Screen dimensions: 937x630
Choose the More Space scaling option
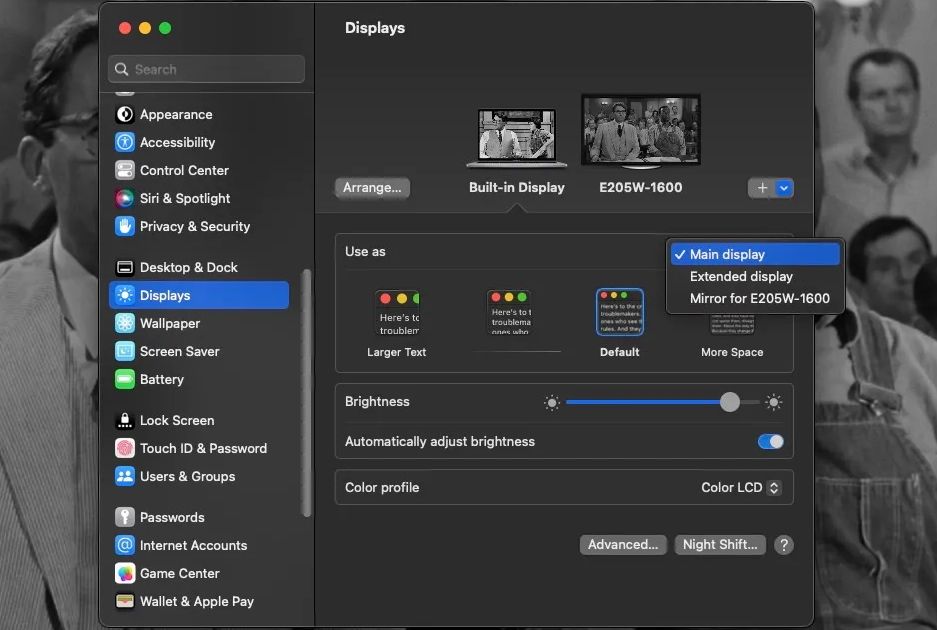pos(731,312)
